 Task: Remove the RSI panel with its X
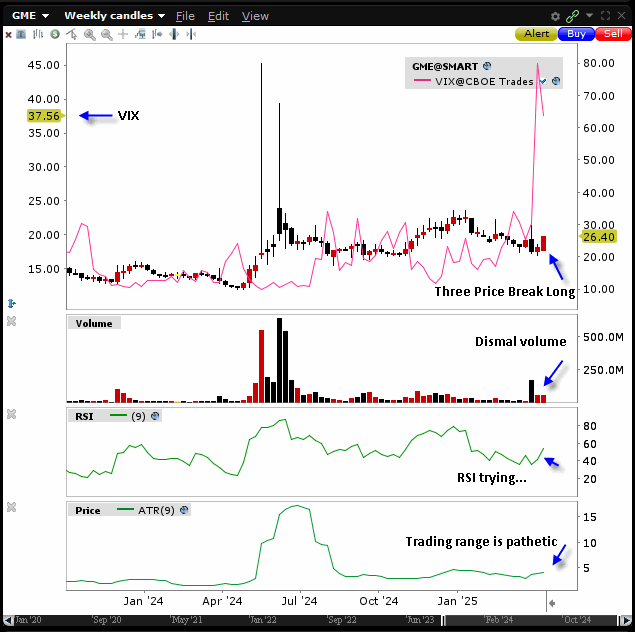[11, 414]
